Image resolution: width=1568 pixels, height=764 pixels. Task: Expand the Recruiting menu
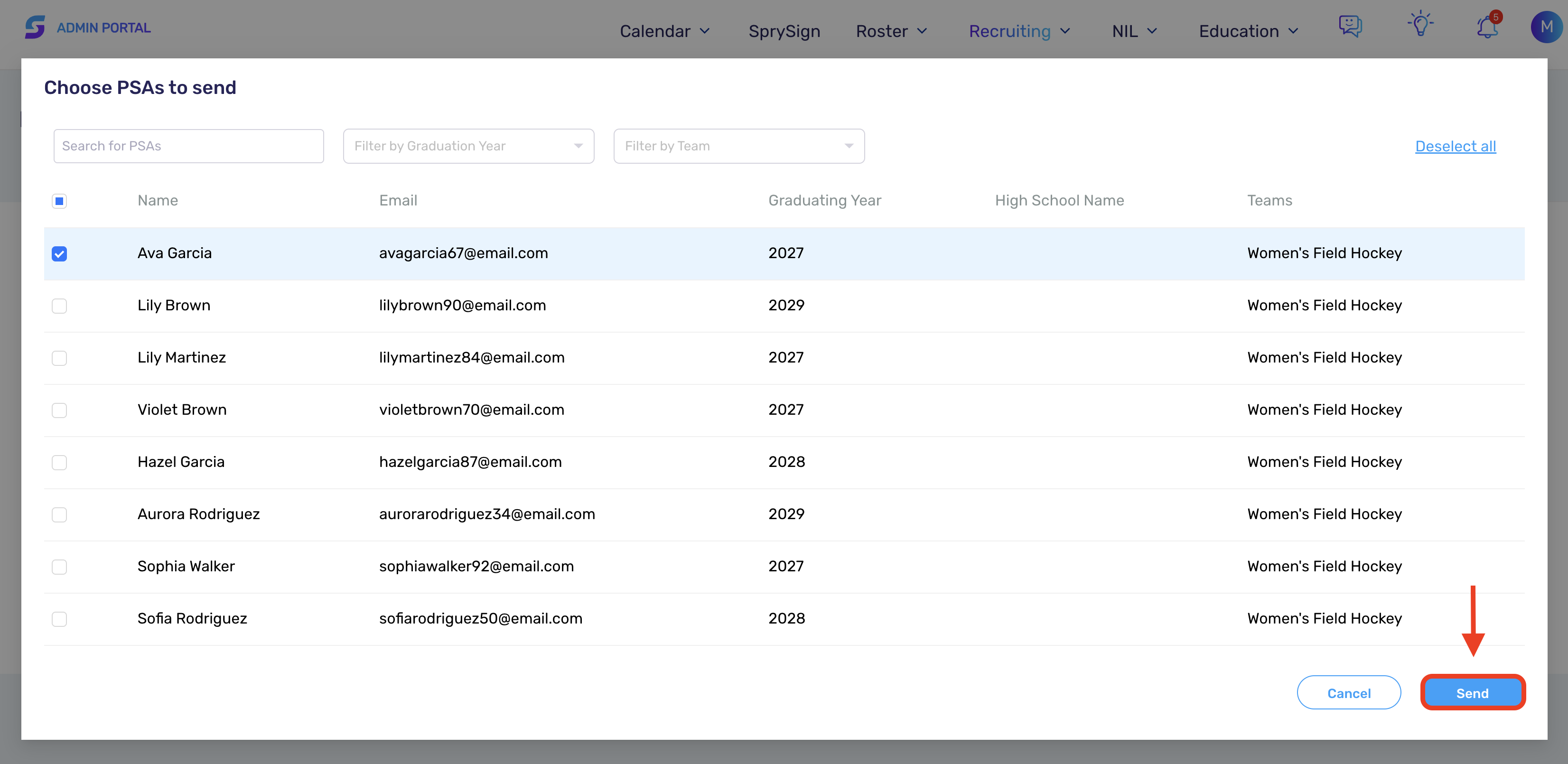click(x=1019, y=31)
